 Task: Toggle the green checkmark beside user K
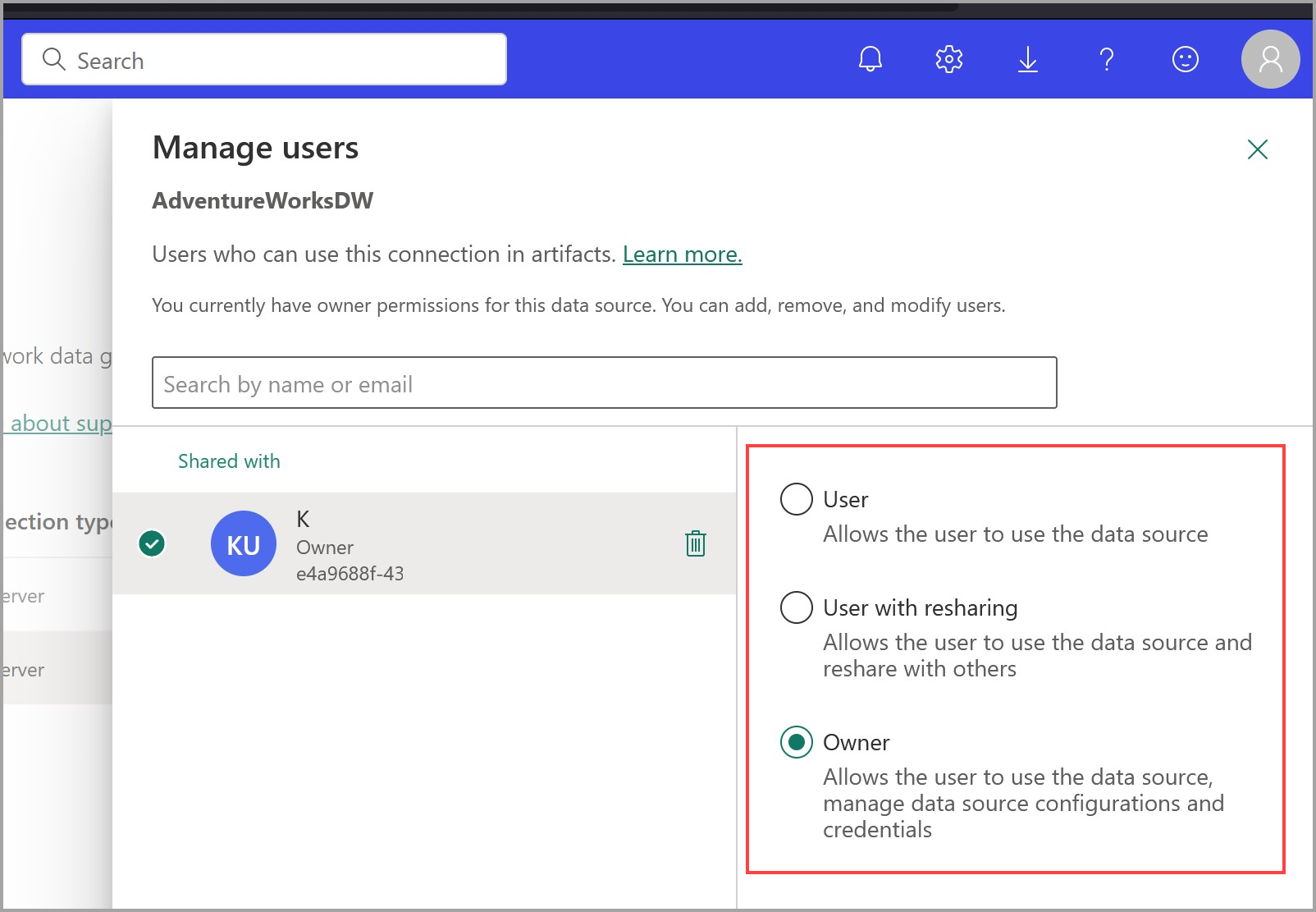pos(152,543)
